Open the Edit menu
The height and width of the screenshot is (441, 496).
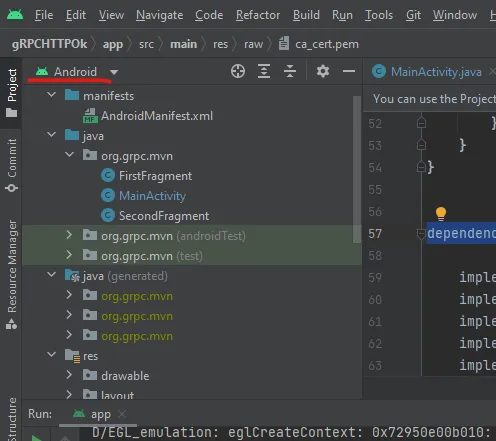pyautogui.click(x=76, y=15)
